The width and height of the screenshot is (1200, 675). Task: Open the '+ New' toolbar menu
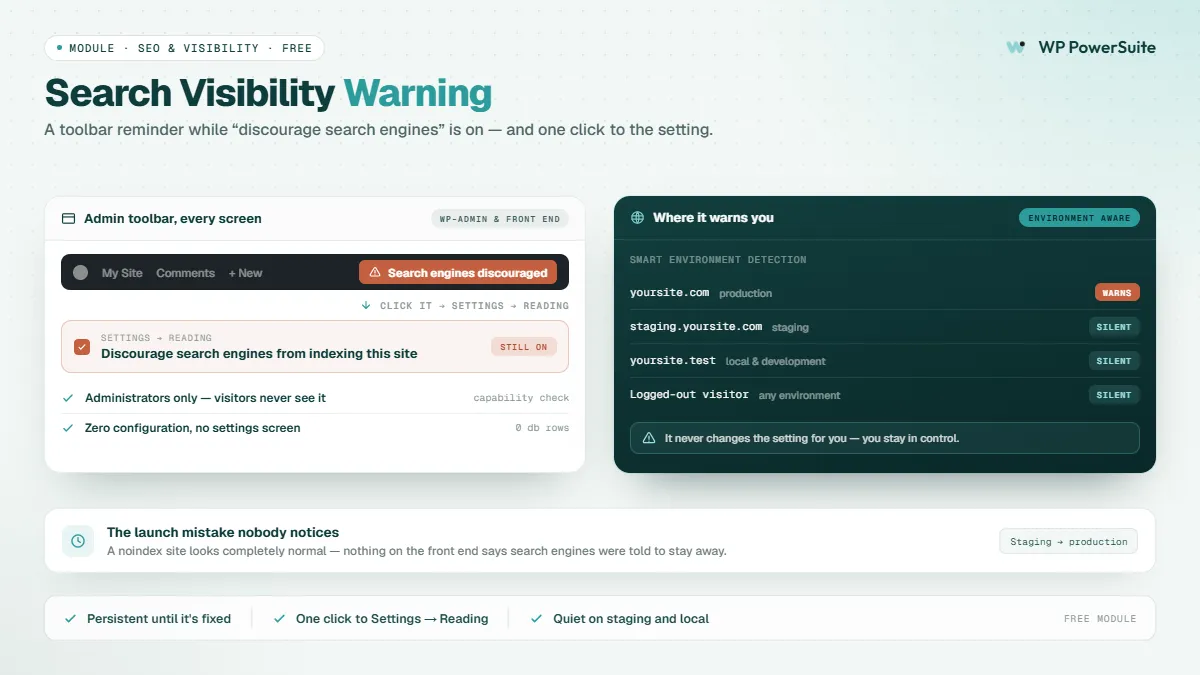click(245, 273)
